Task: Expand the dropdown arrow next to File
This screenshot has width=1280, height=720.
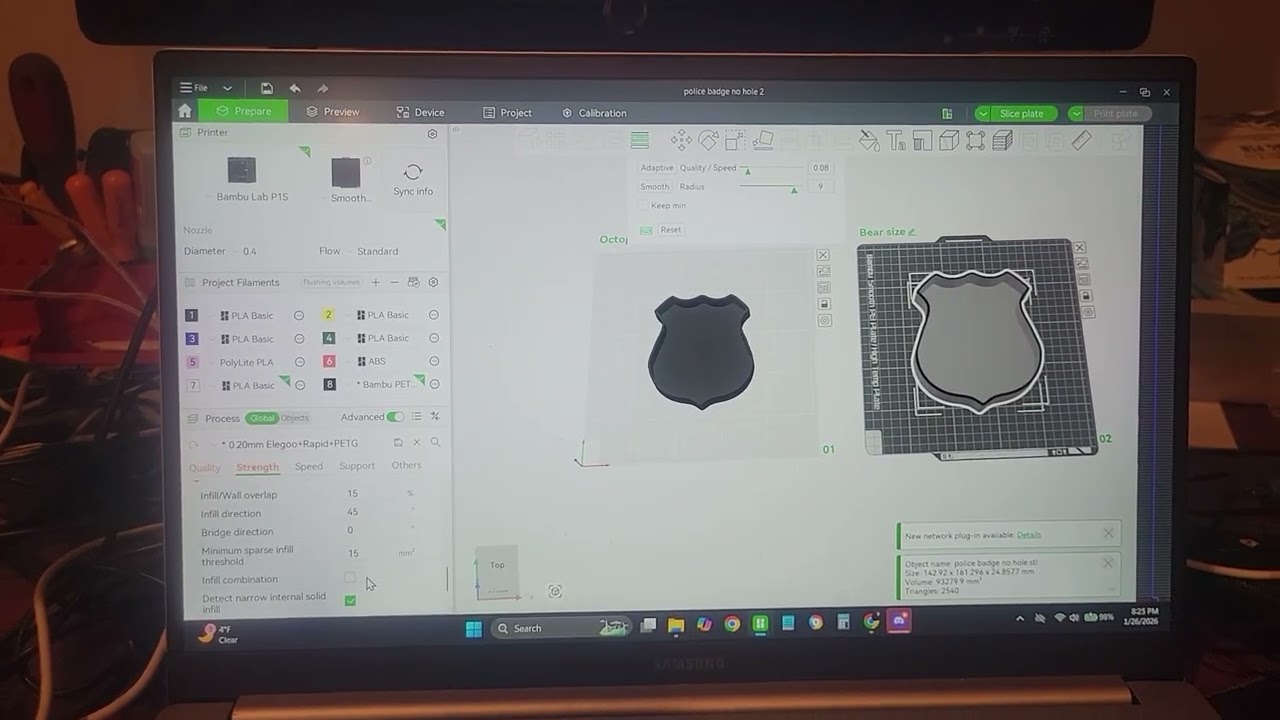Action: click(x=227, y=88)
